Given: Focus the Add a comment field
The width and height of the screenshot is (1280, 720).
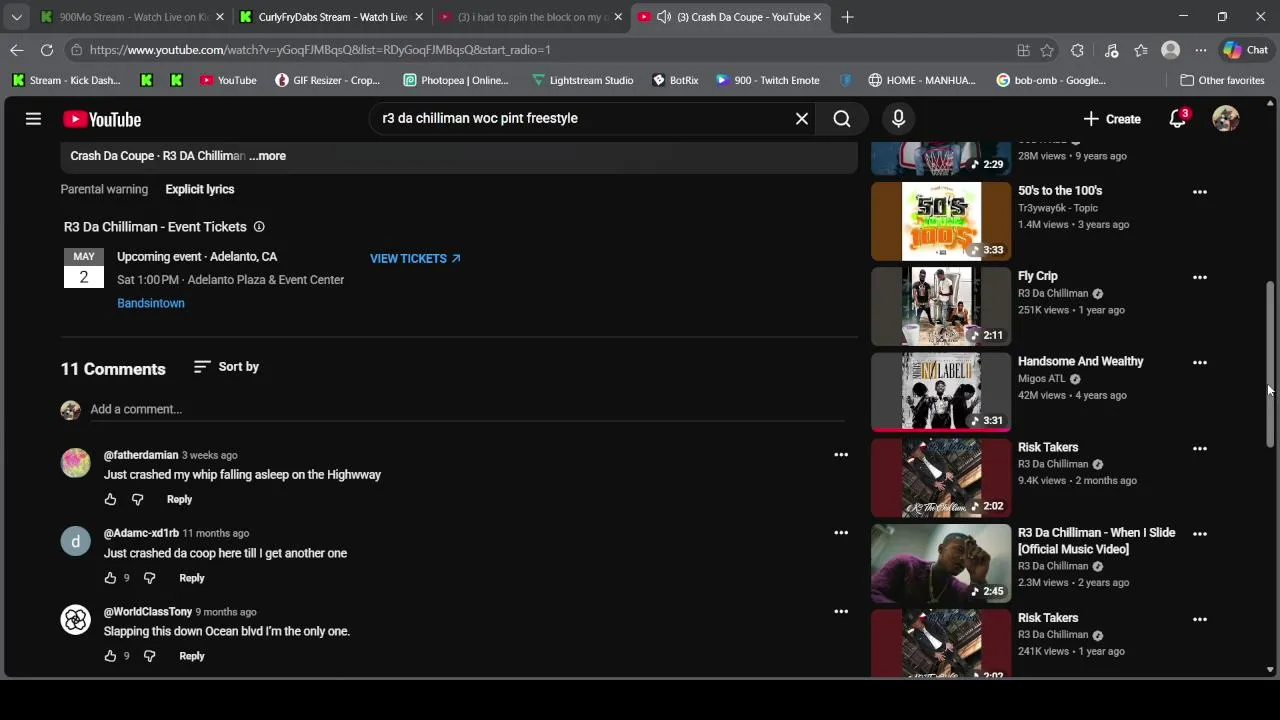Looking at the screenshot, I should tap(467, 409).
